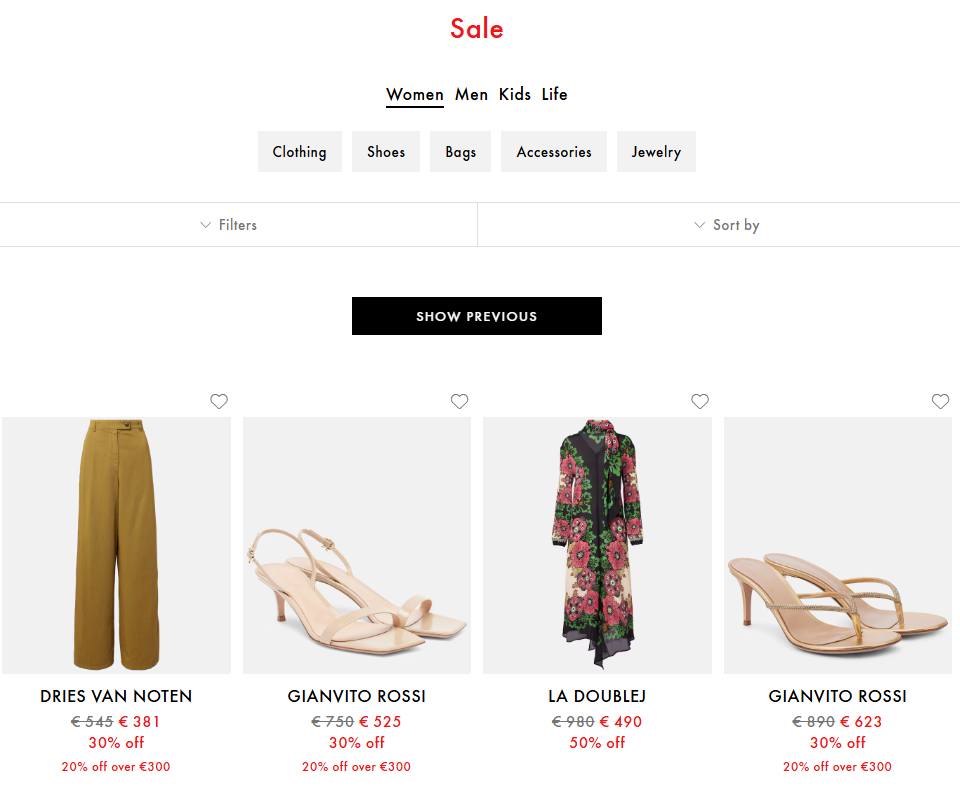The height and width of the screenshot is (787, 960).
Task: Select the Bags category
Action: coord(461,152)
